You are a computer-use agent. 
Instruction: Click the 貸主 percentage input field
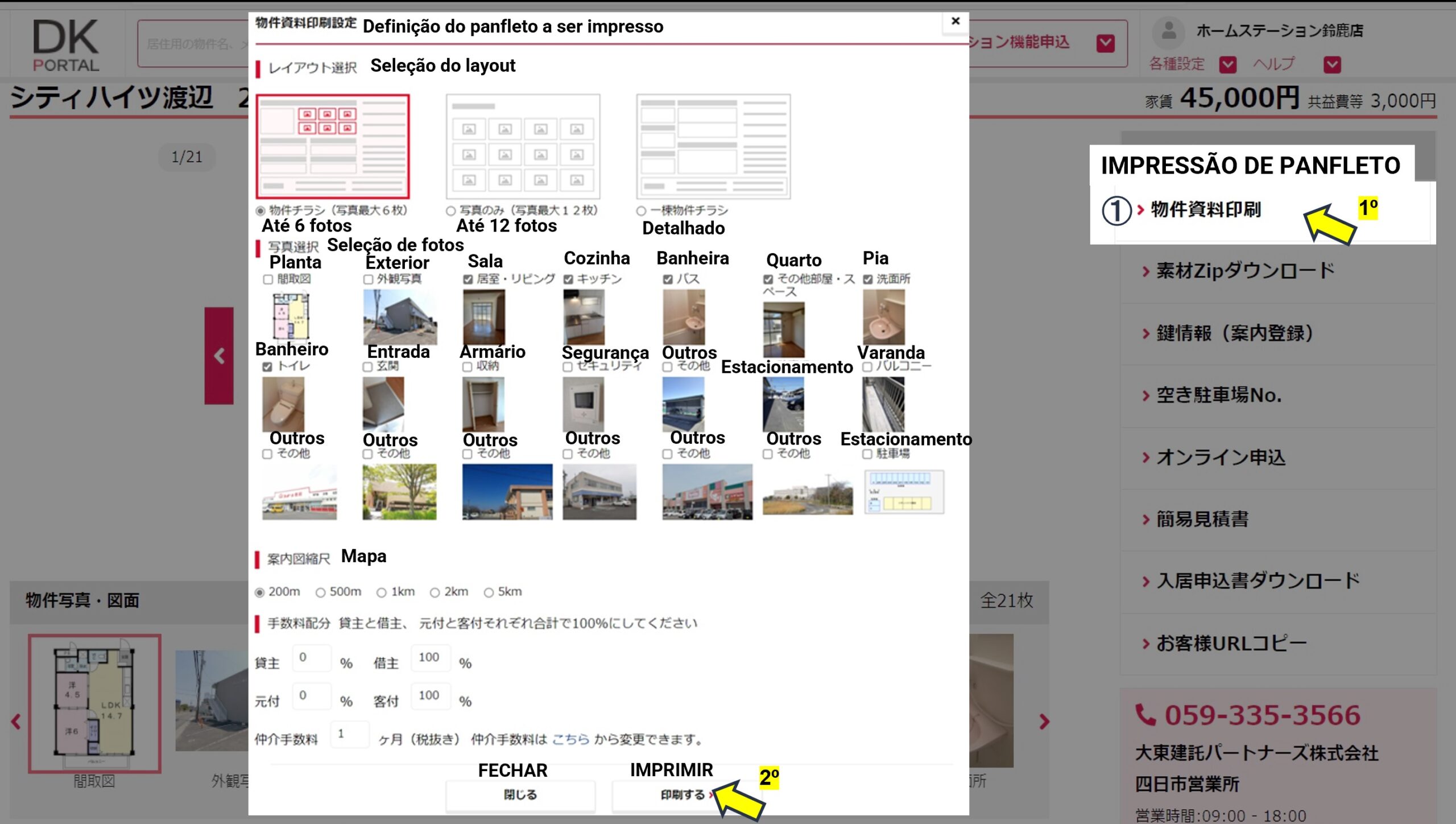tap(311, 658)
